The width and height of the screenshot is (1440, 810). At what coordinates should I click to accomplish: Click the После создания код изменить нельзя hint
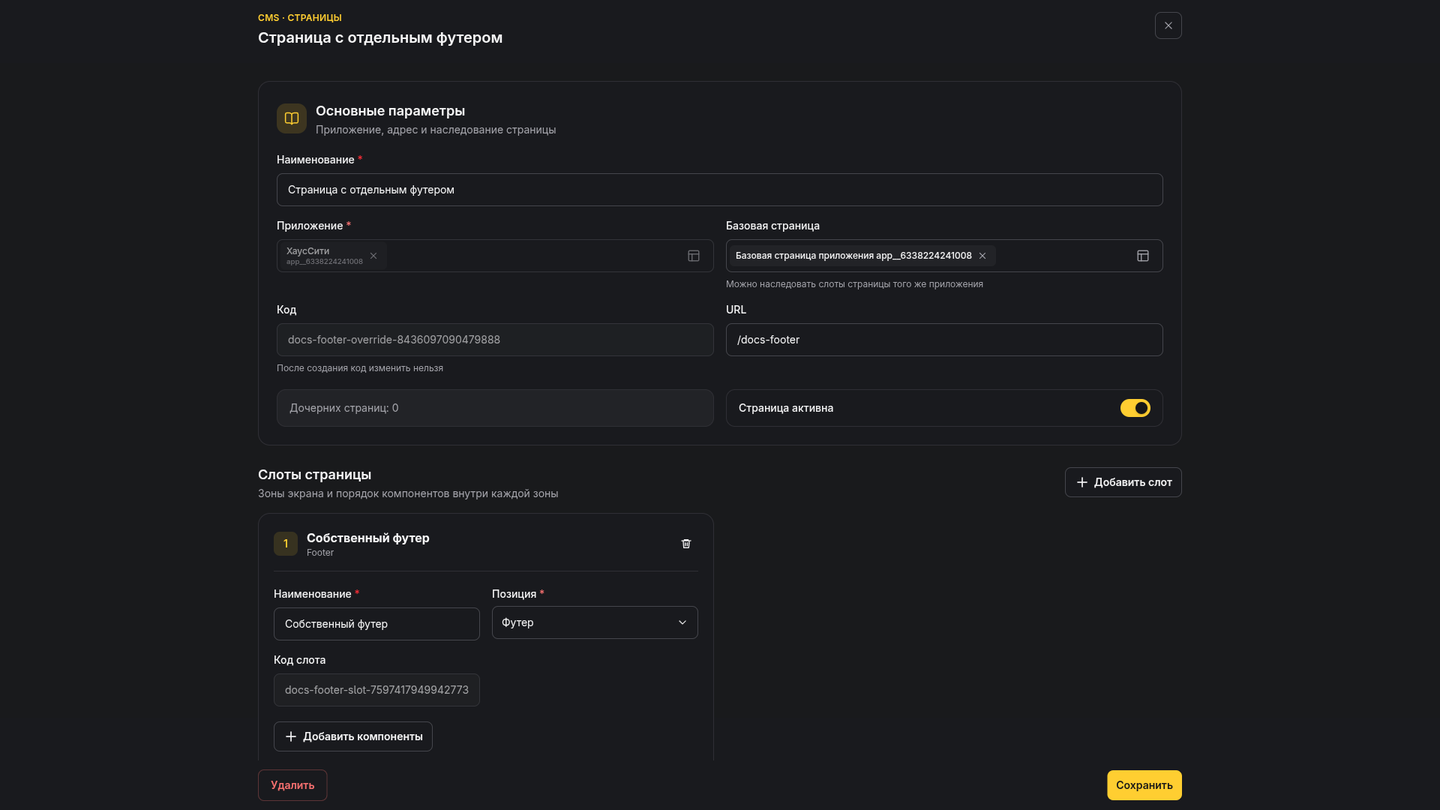point(360,368)
